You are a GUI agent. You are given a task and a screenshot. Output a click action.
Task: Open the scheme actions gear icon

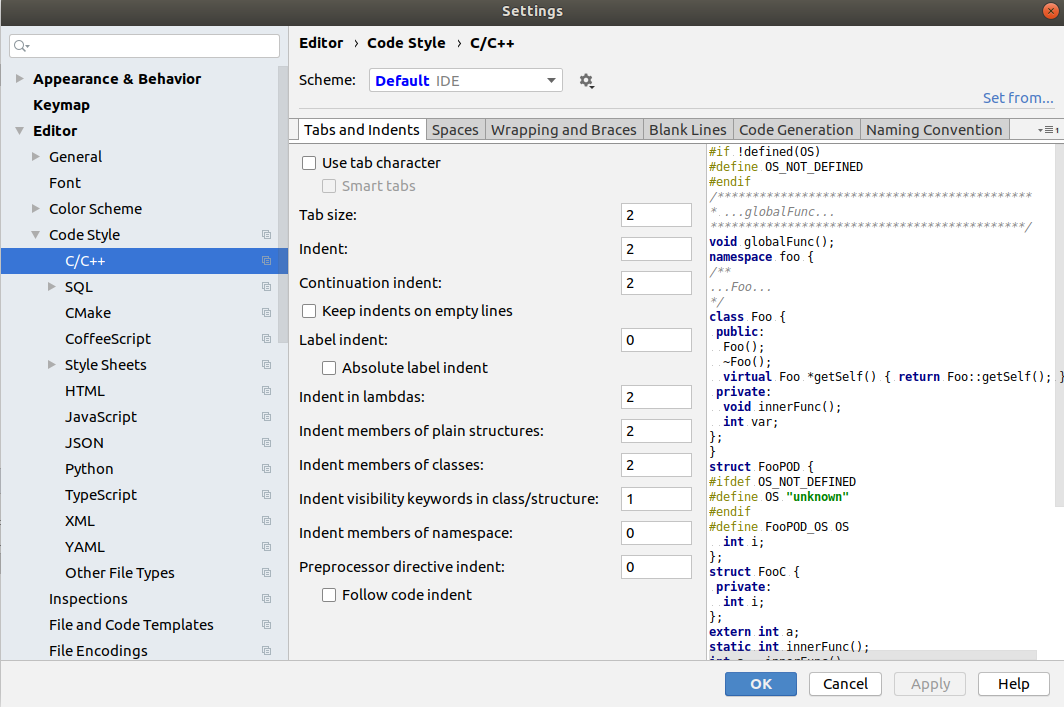[586, 81]
